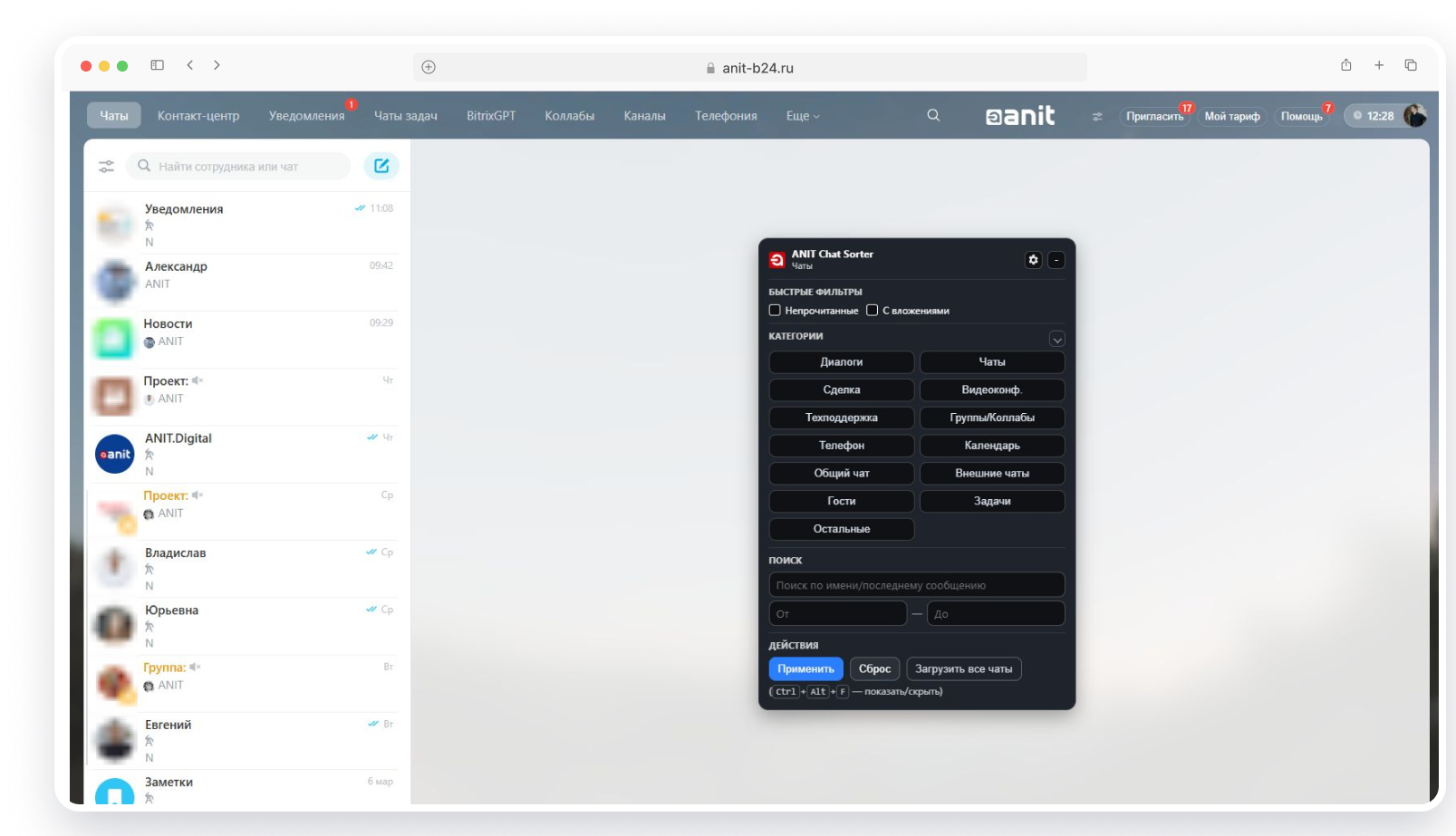
Task: Click the name/last message search field
Action: pos(916,585)
